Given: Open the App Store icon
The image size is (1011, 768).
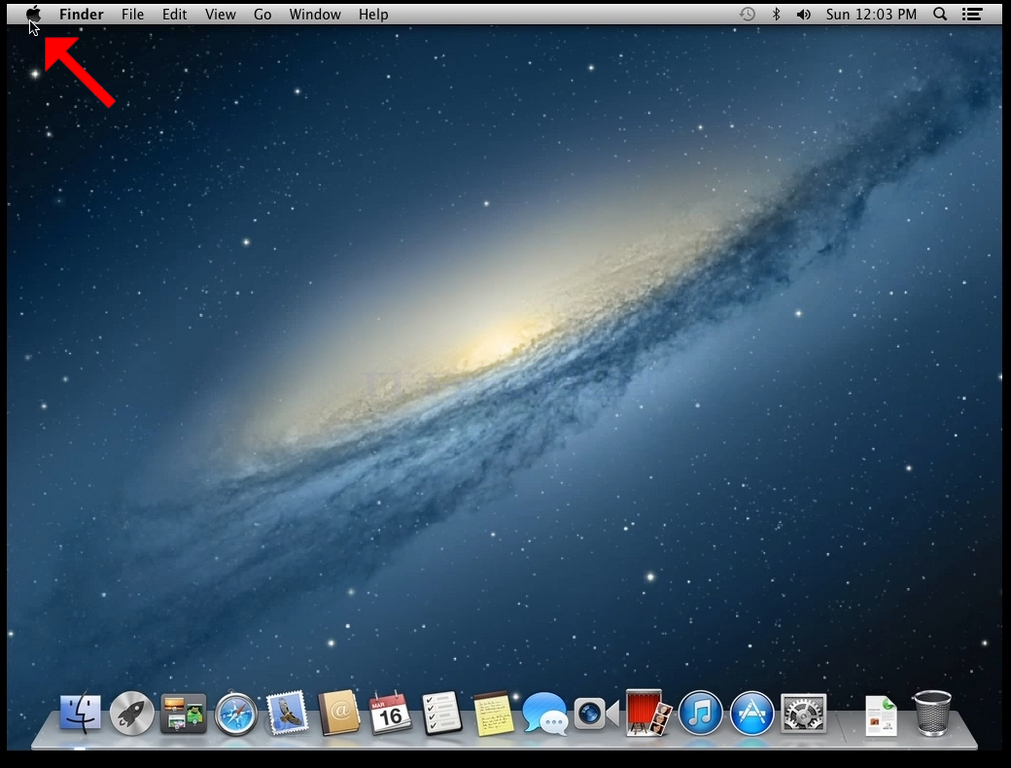Looking at the screenshot, I should [x=752, y=713].
